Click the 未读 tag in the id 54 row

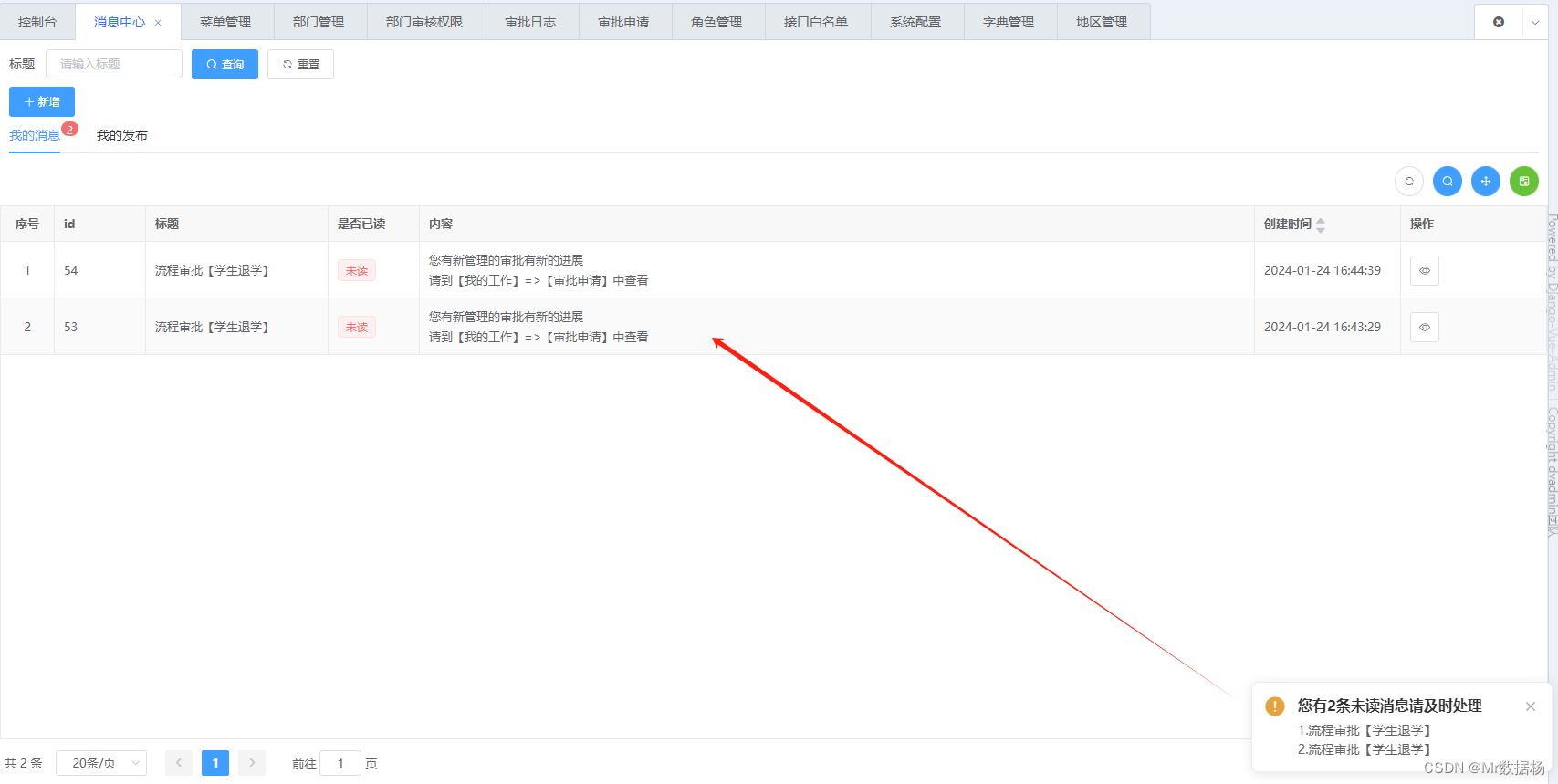pos(357,270)
